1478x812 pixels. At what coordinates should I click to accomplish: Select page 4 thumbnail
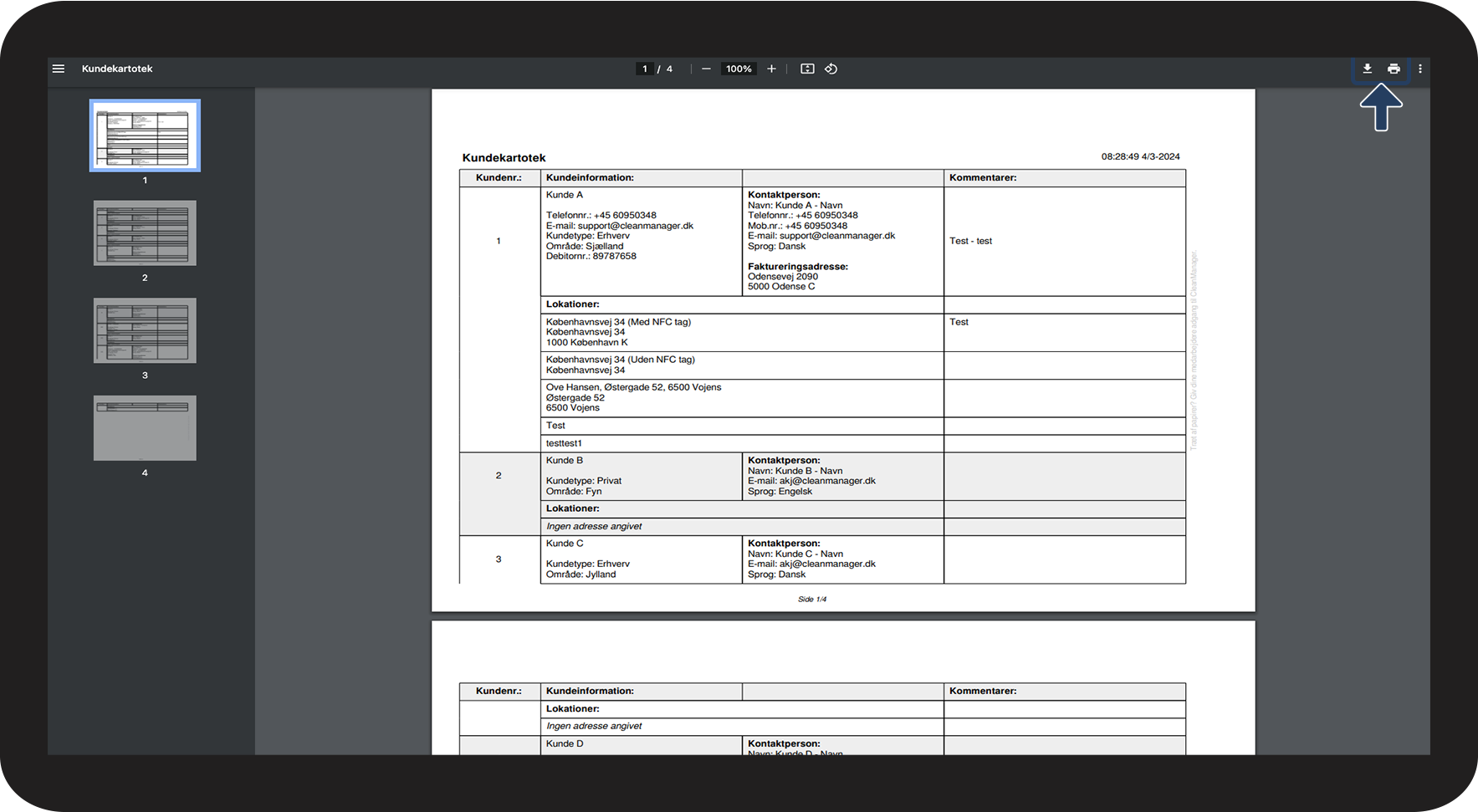(x=145, y=428)
